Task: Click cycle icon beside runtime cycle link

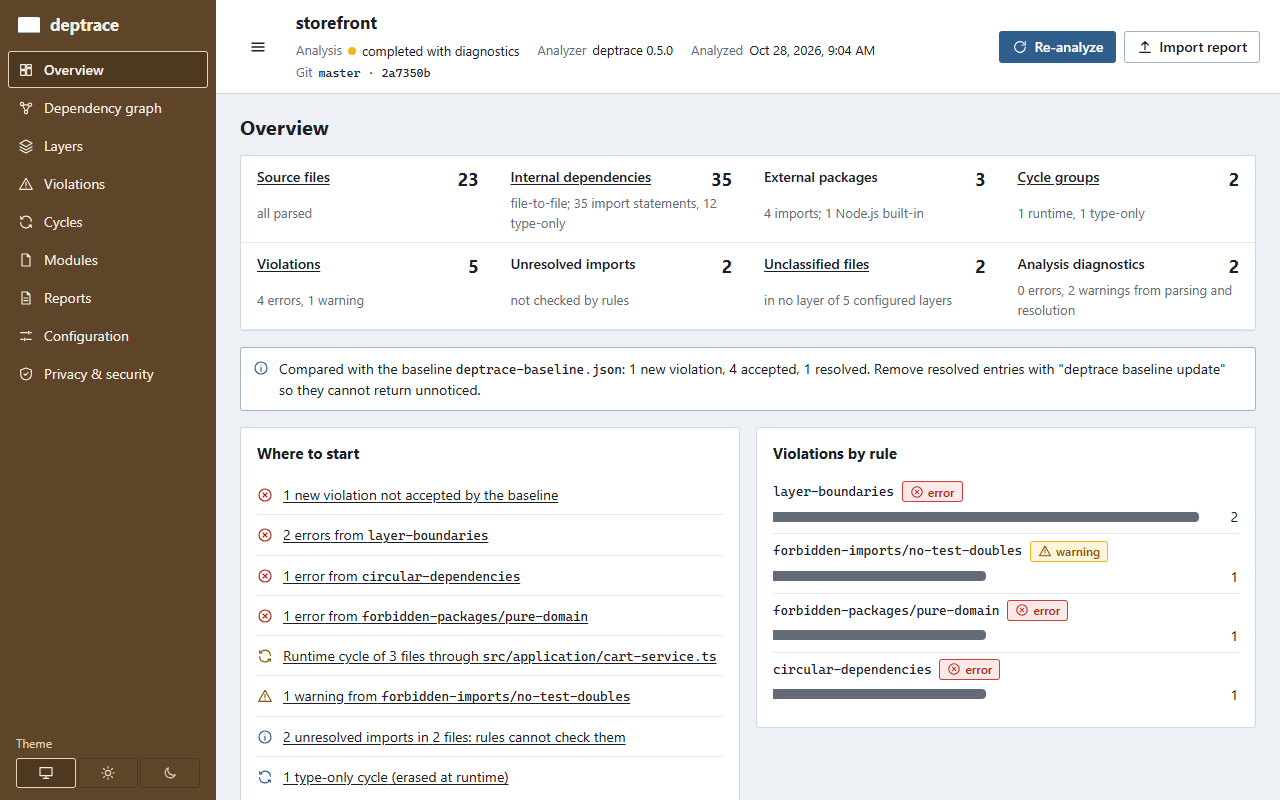Action: 265,656
